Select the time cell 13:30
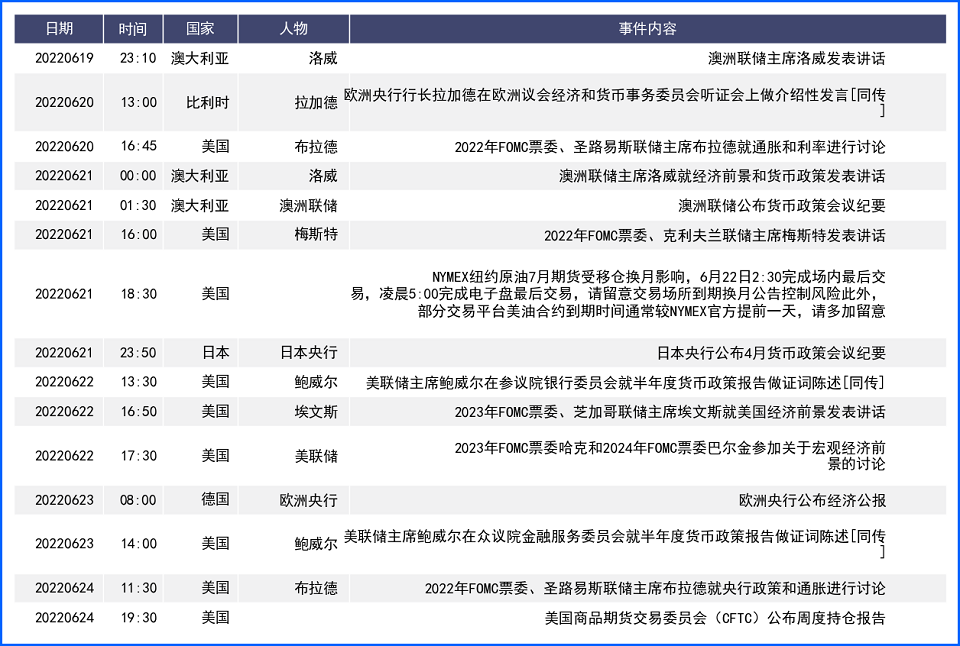This screenshot has width=960, height=646. [x=138, y=382]
